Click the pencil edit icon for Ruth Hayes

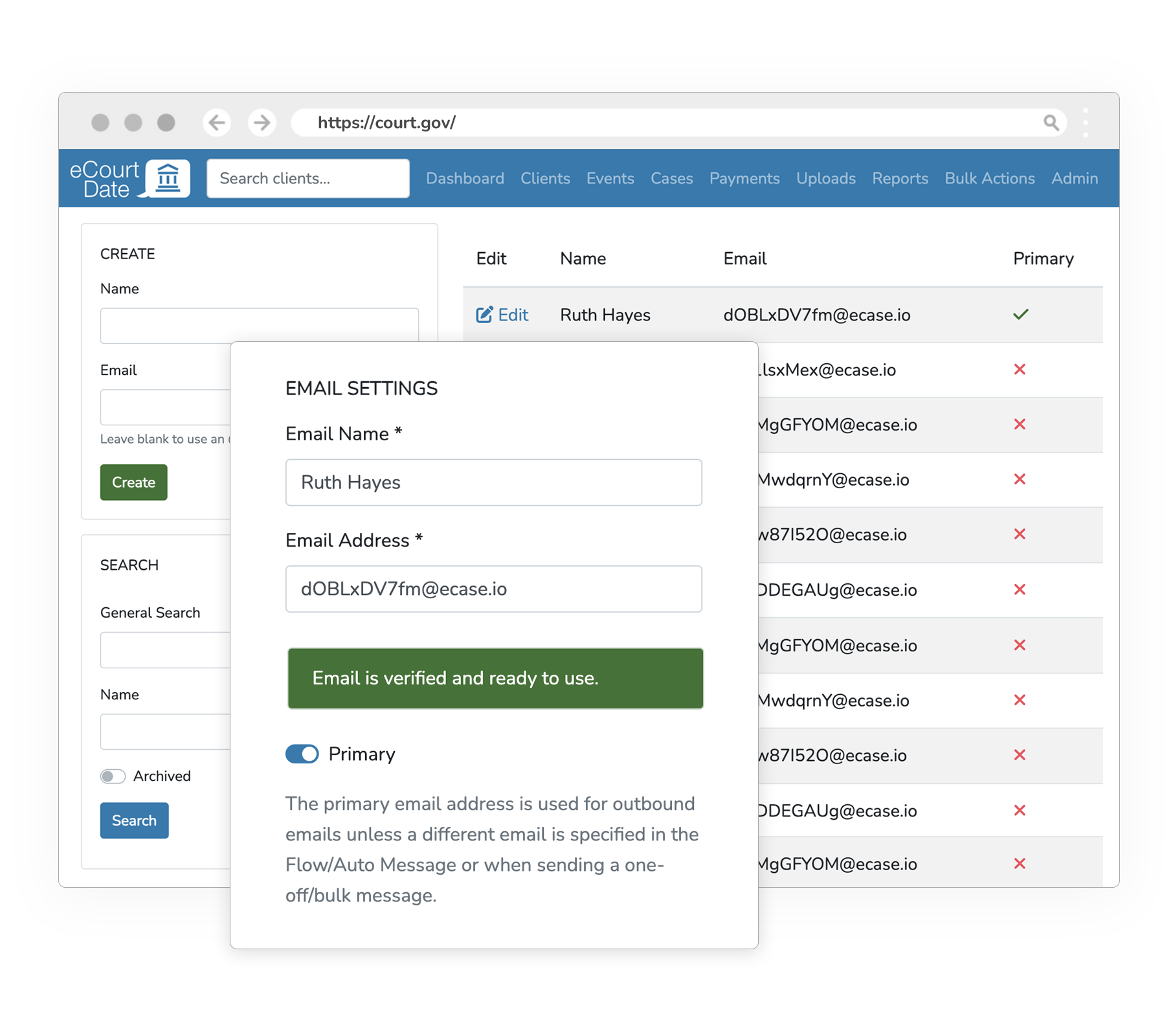484,315
